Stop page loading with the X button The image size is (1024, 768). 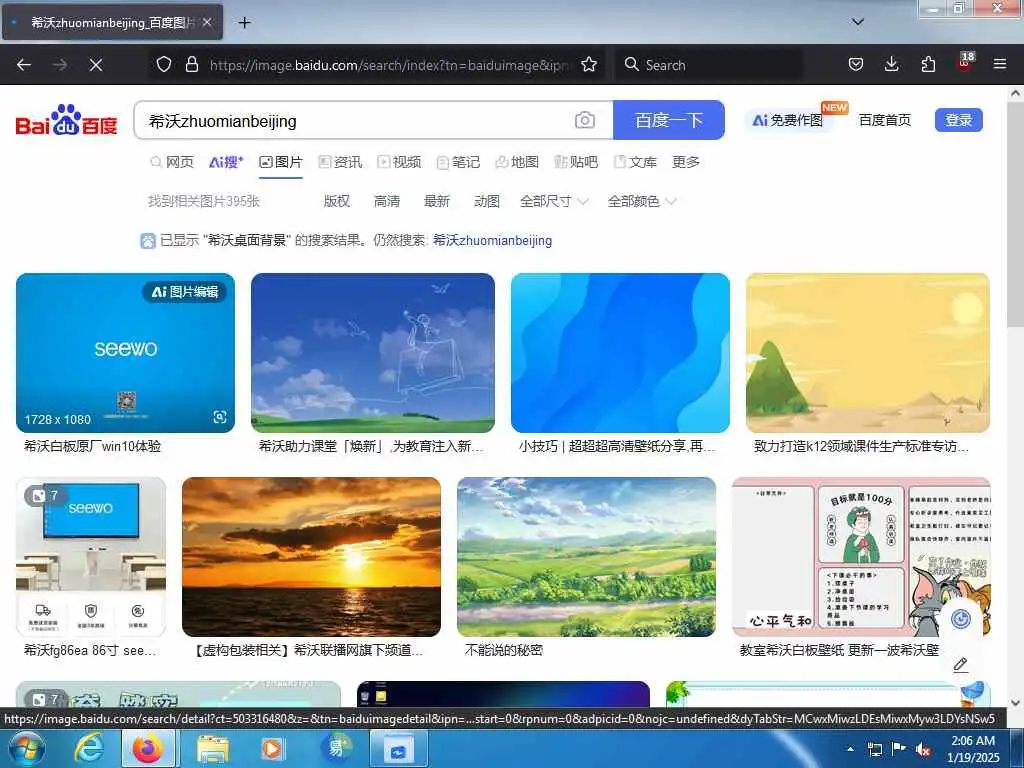pyautogui.click(x=96, y=65)
